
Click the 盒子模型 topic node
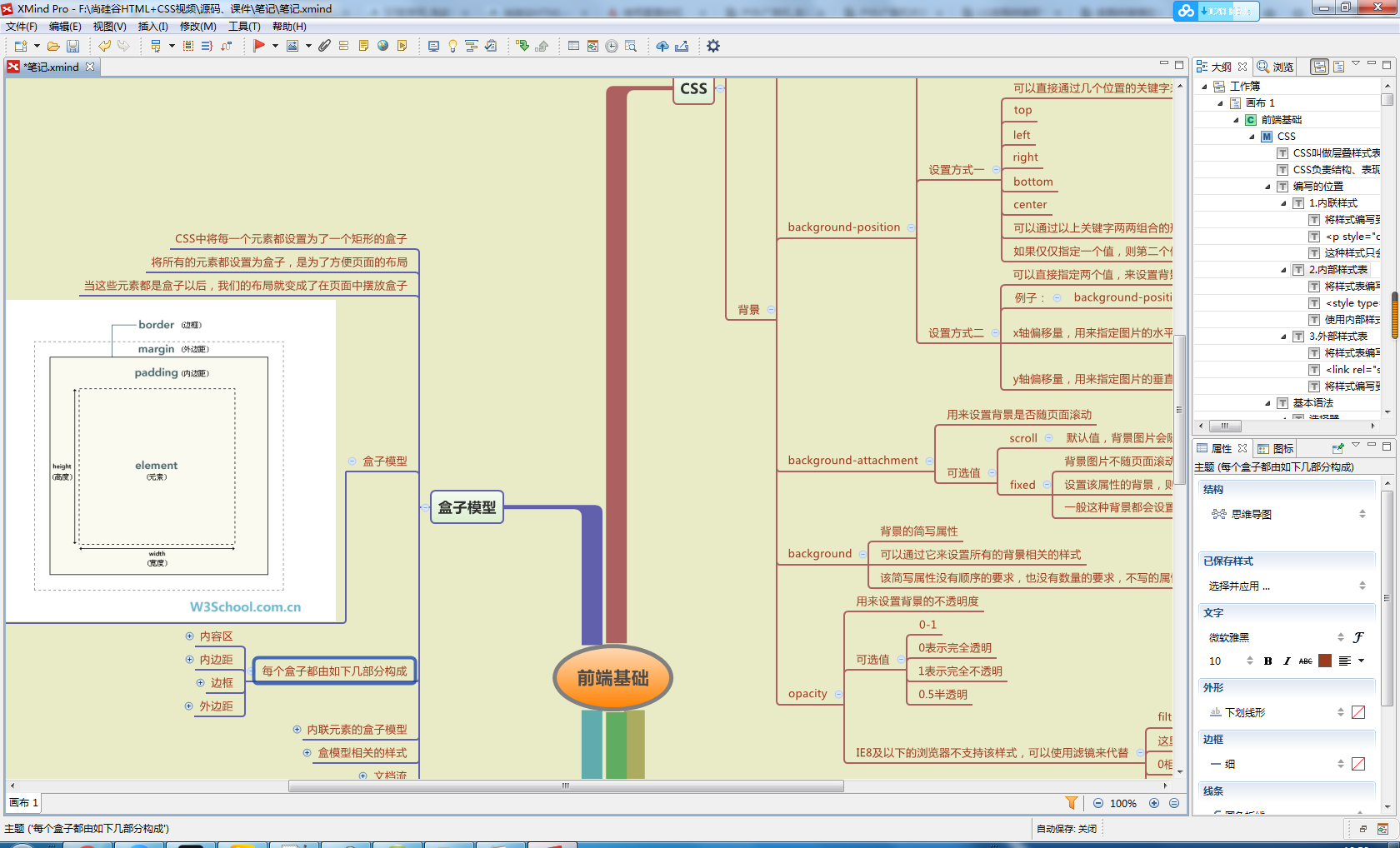click(467, 507)
